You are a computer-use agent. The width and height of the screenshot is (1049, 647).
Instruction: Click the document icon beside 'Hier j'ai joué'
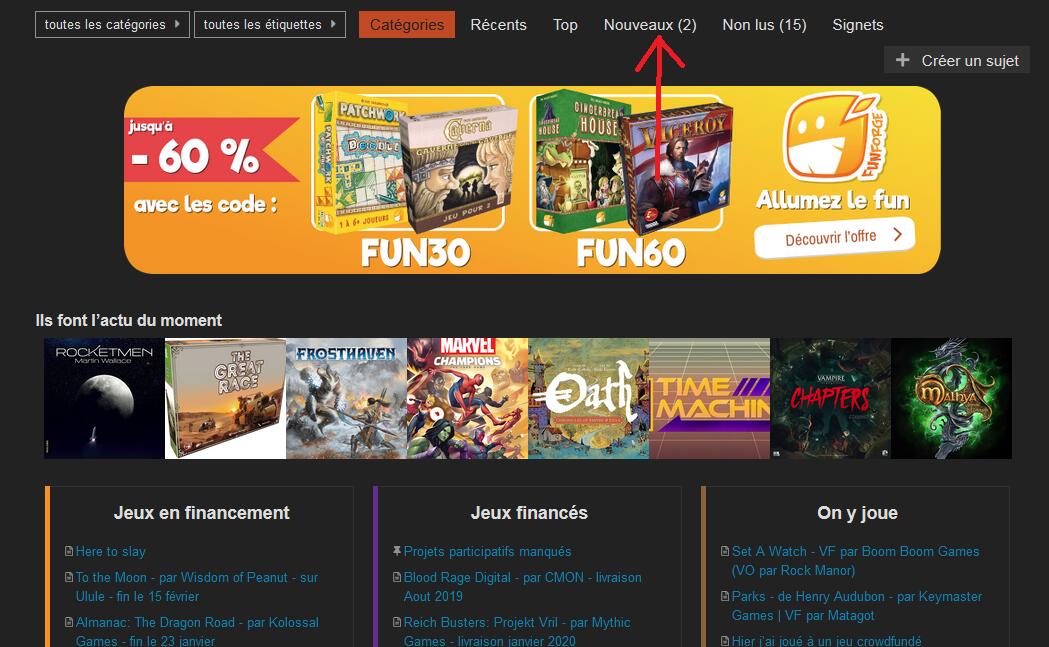(x=725, y=641)
